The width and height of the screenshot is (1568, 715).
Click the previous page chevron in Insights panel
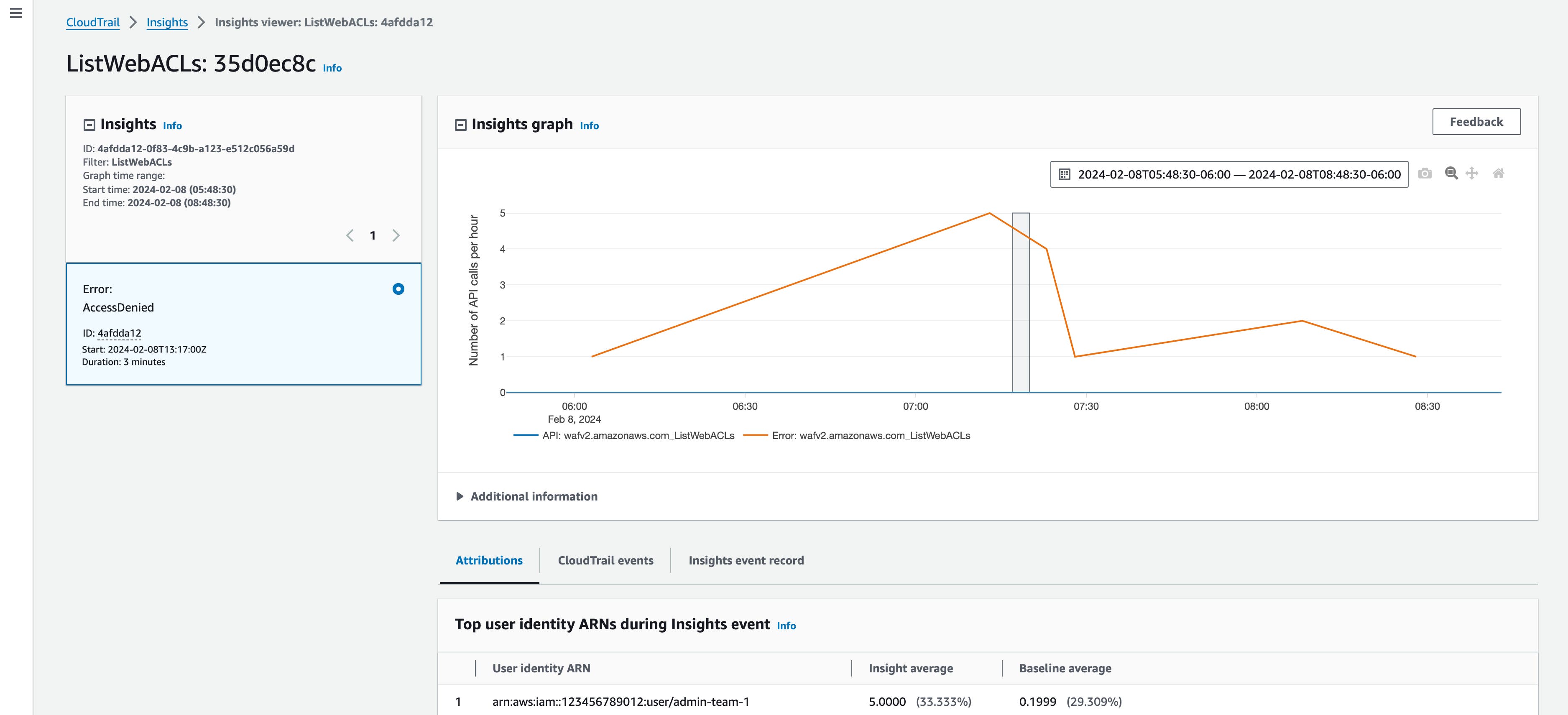click(350, 235)
